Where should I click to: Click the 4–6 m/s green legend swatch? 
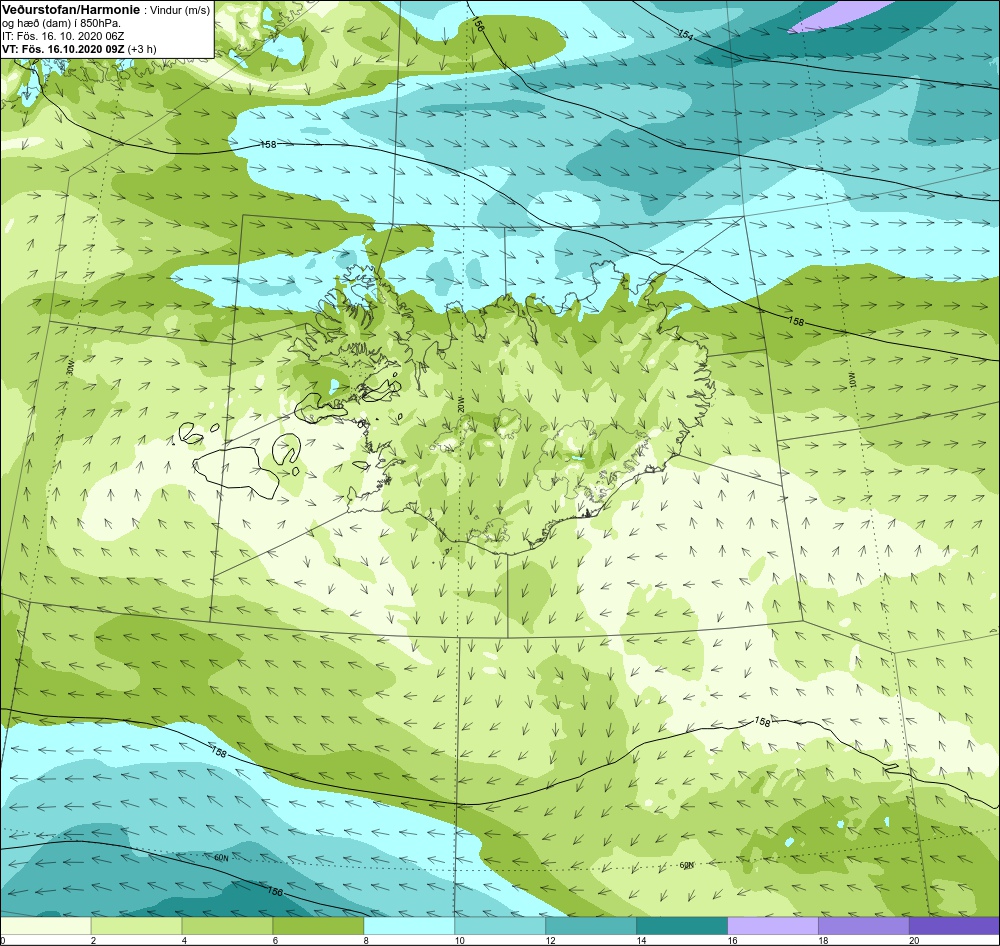pos(227,925)
